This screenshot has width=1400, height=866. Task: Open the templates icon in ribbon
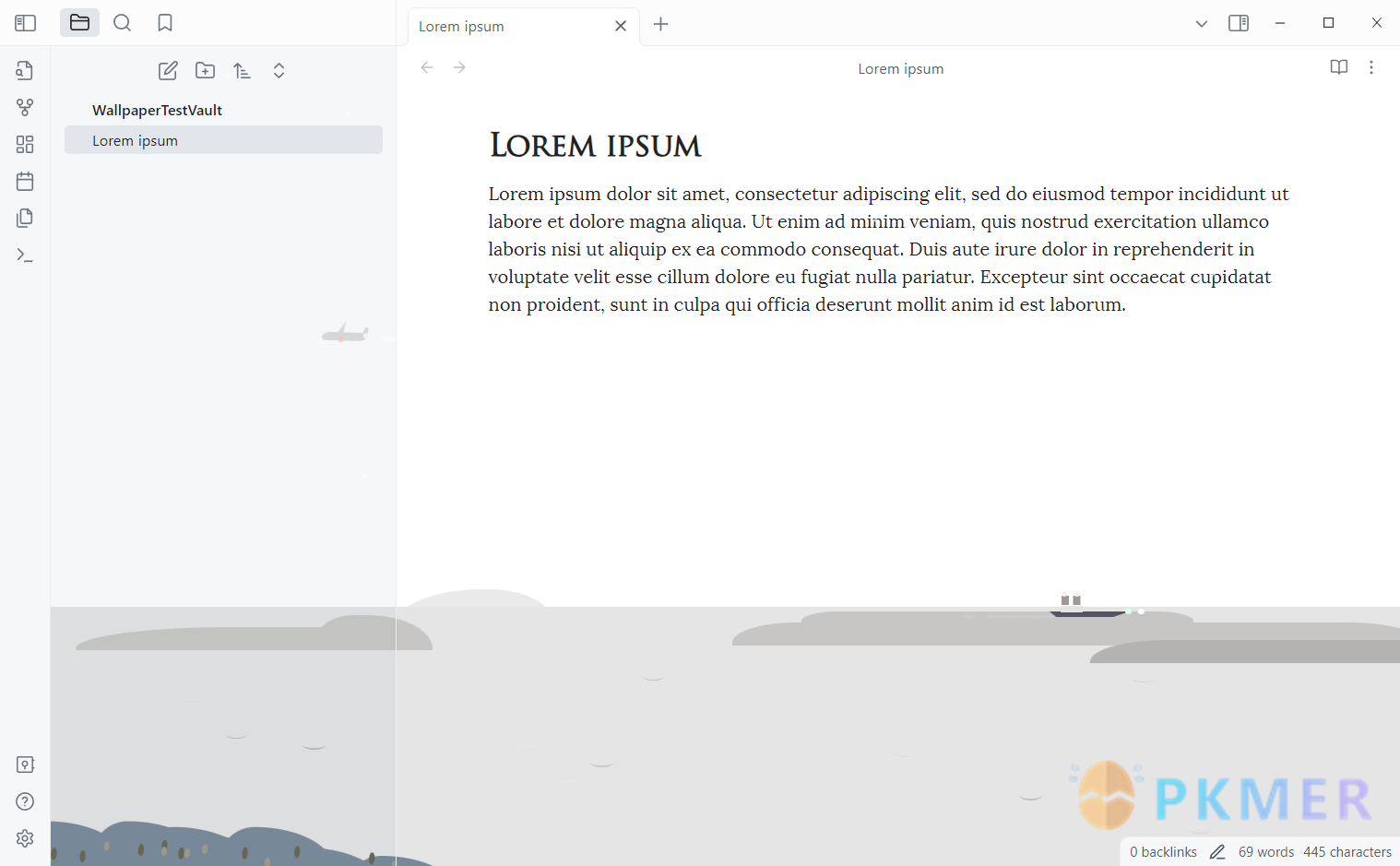click(25, 219)
